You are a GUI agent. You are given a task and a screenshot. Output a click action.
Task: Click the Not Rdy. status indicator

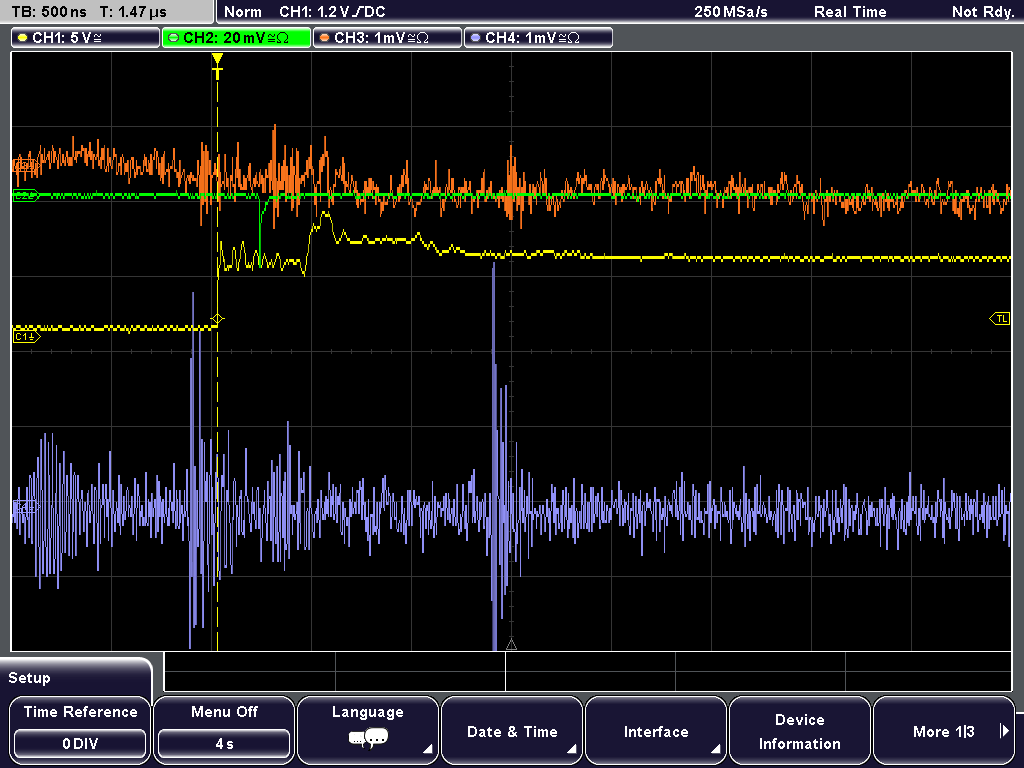pos(983,12)
